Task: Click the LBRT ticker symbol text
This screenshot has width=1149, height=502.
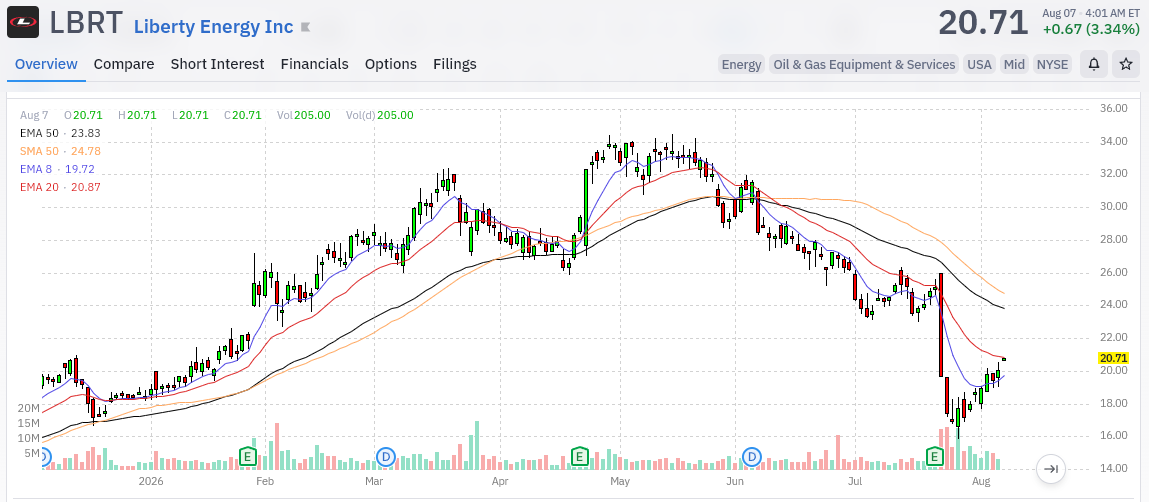Action: click(86, 23)
